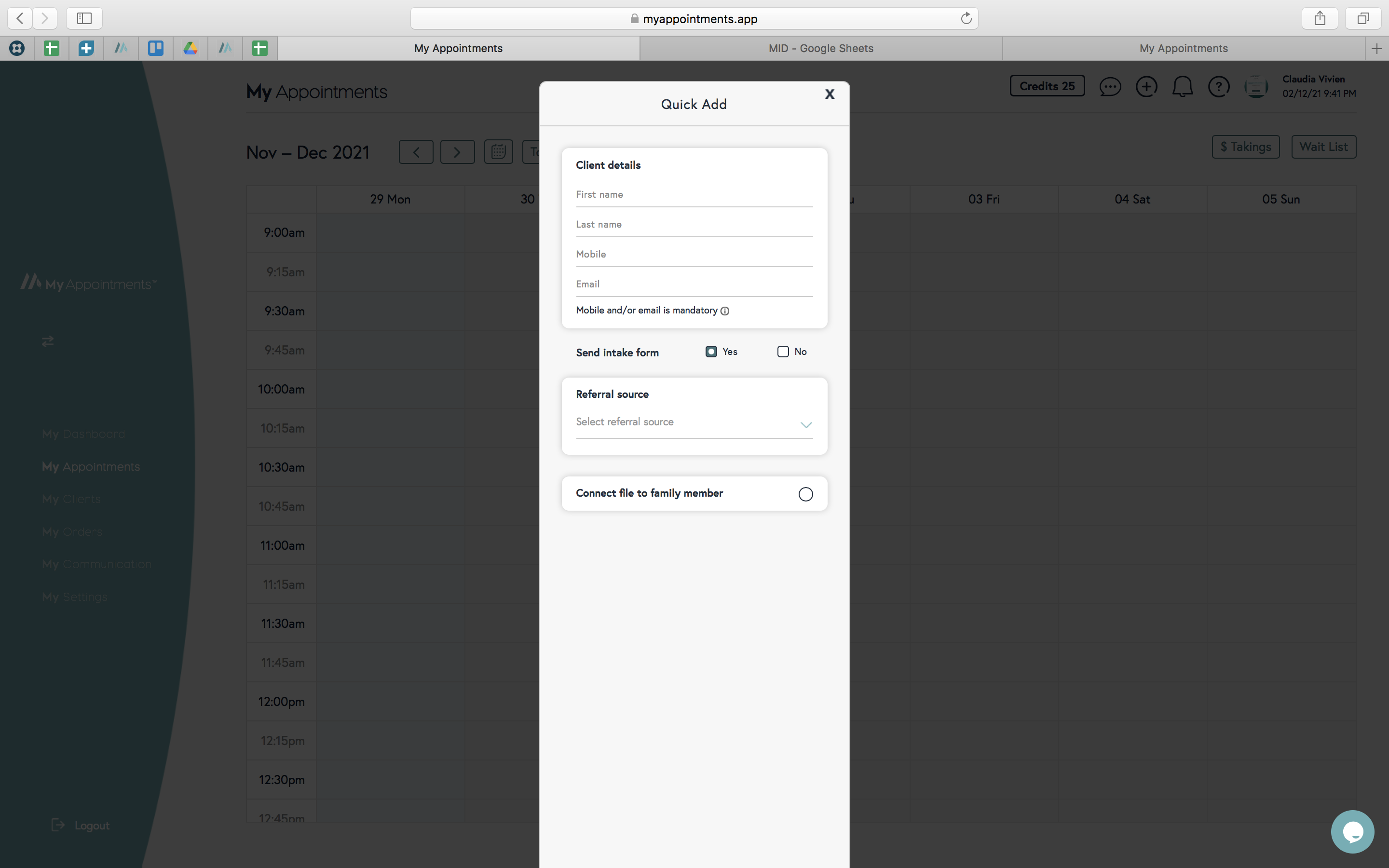
Task: Check Yes for send intake form
Action: (x=711, y=352)
